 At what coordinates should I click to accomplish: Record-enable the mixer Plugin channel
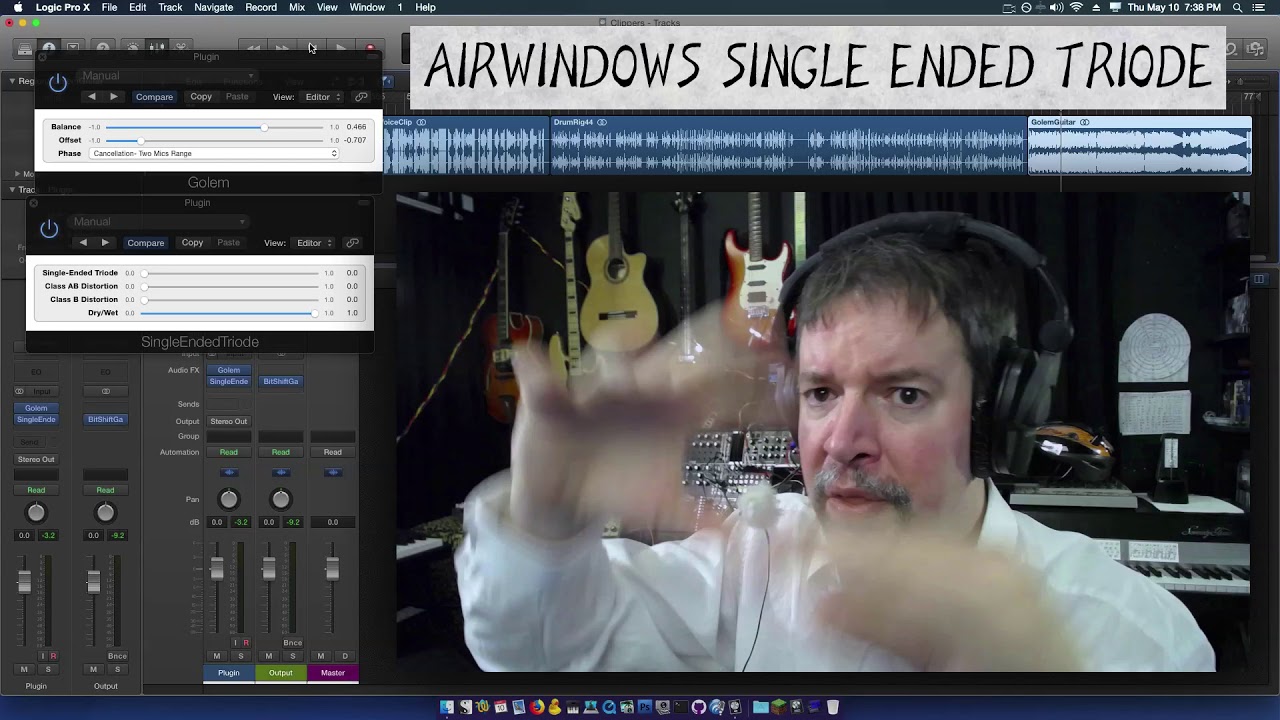pyautogui.click(x=246, y=643)
